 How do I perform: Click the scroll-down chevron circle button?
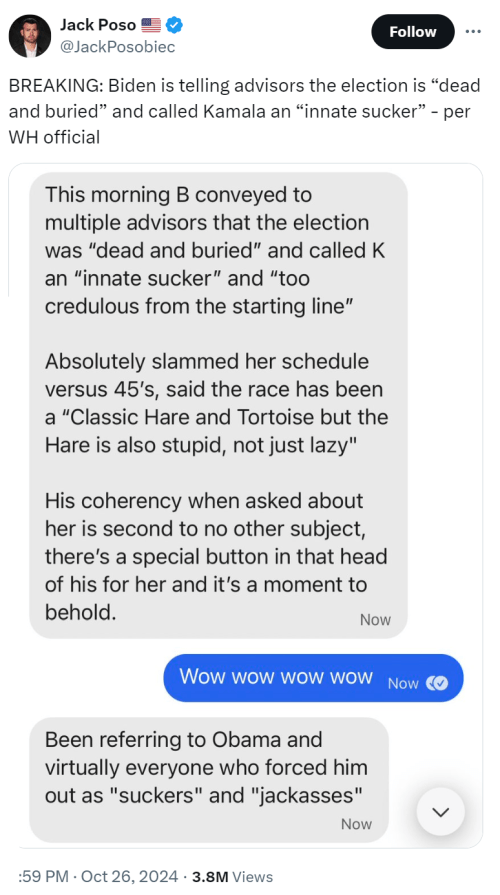(x=441, y=812)
